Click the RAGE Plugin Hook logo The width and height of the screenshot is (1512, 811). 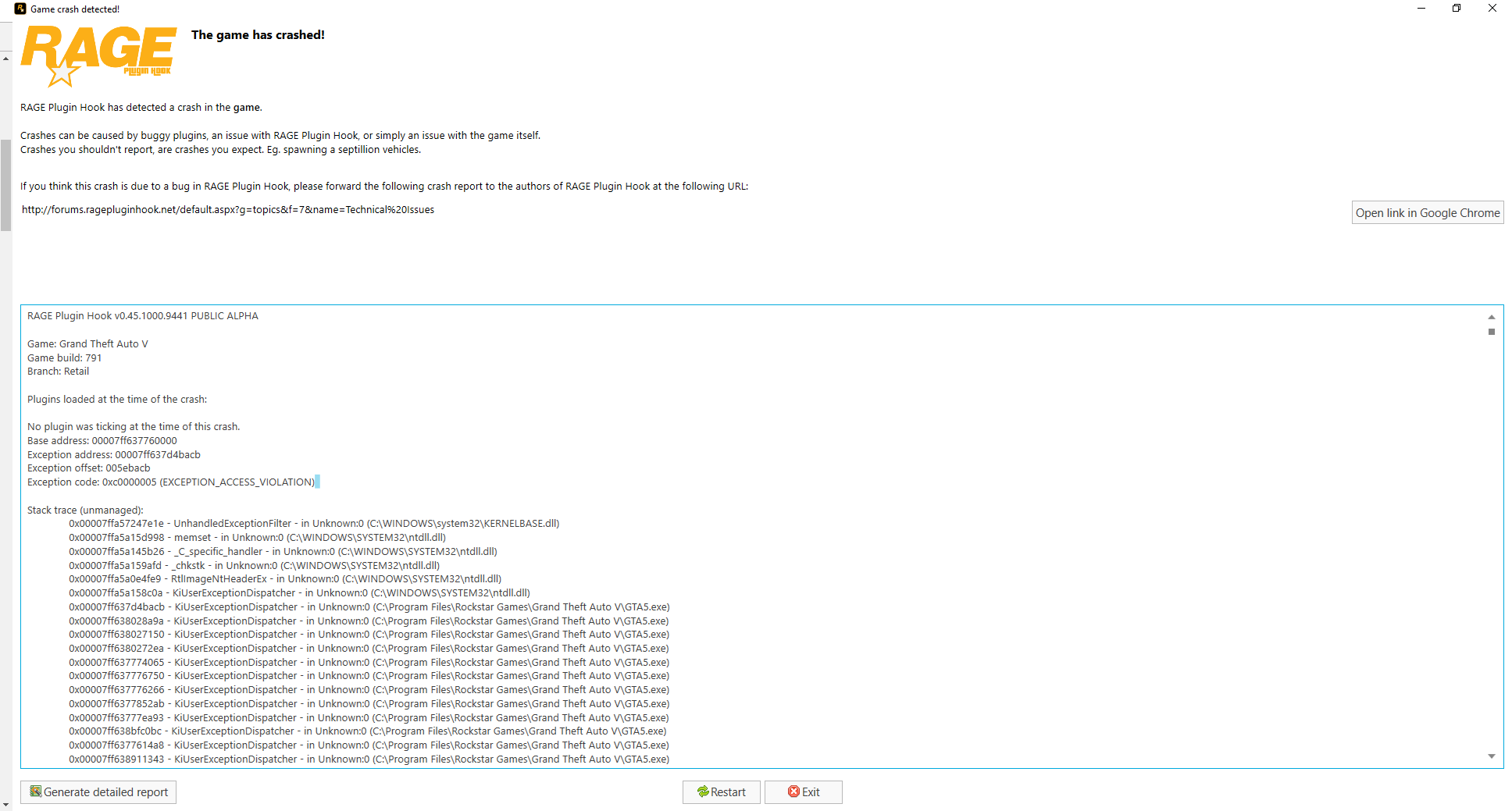tap(98, 55)
